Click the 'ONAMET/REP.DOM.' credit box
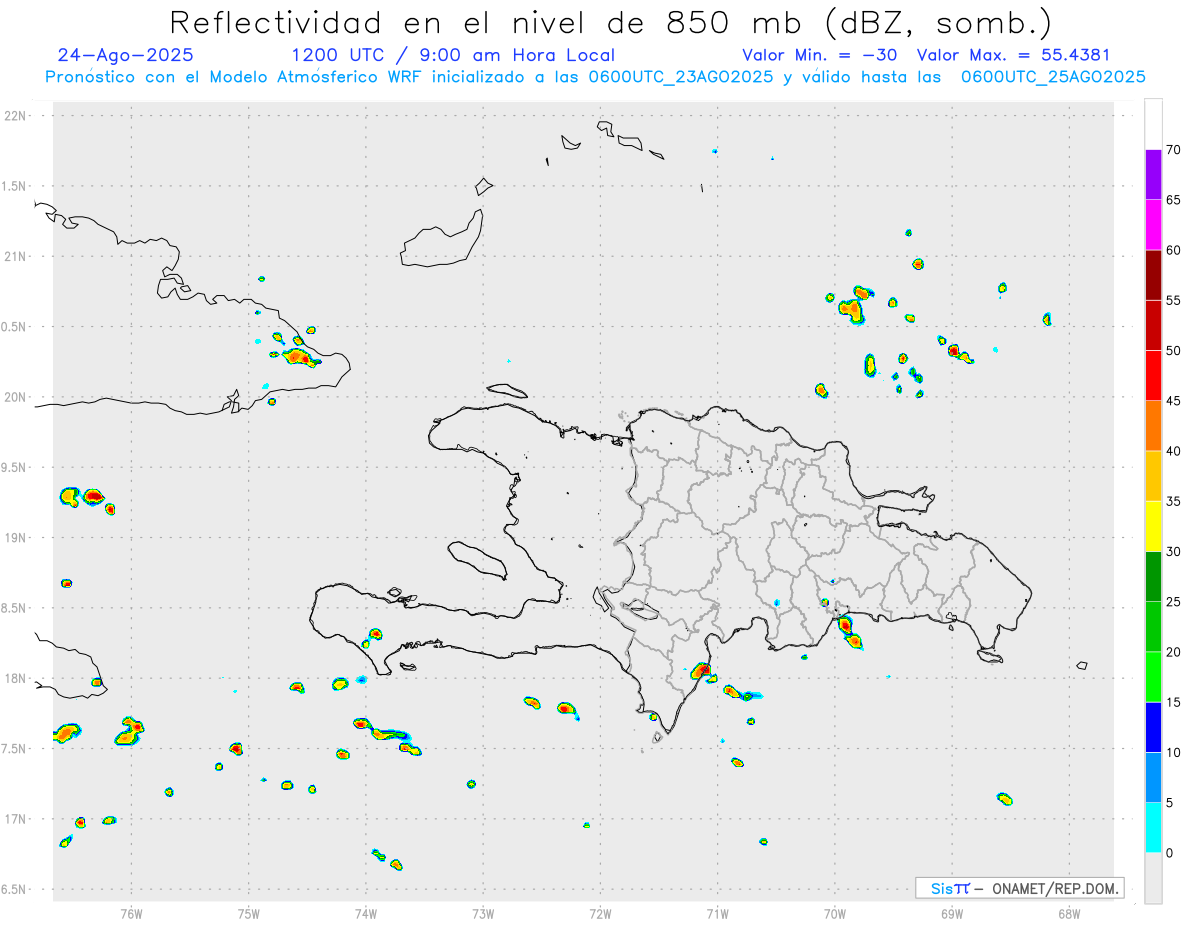 tap(1019, 888)
